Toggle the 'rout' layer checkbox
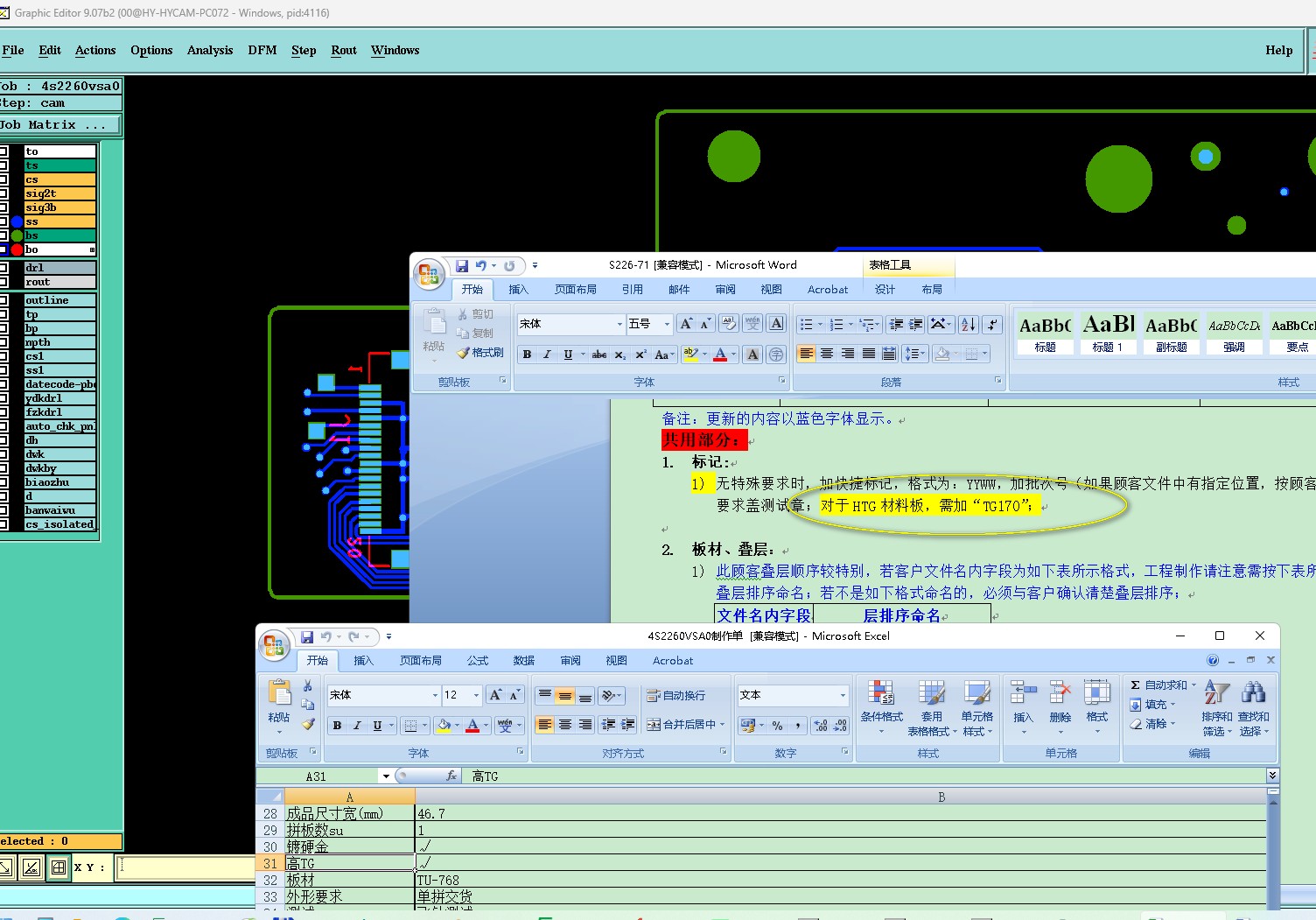1316x920 pixels. click(3, 282)
